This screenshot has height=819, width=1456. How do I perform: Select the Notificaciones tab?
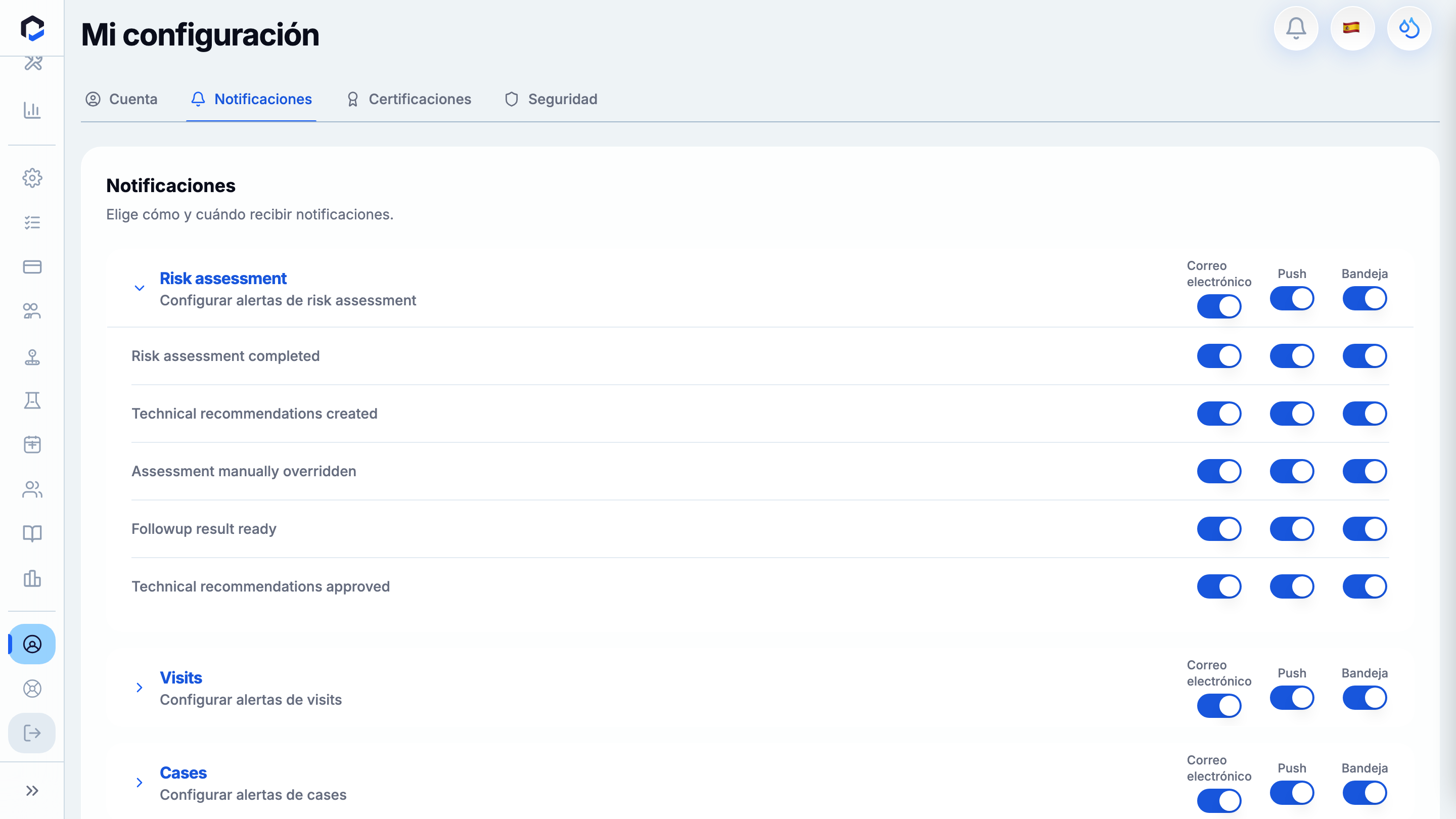[x=252, y=99]
